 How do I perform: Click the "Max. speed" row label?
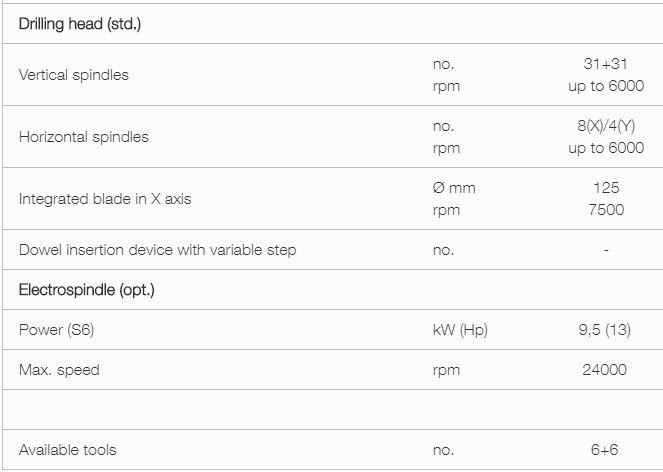[59, 370]
